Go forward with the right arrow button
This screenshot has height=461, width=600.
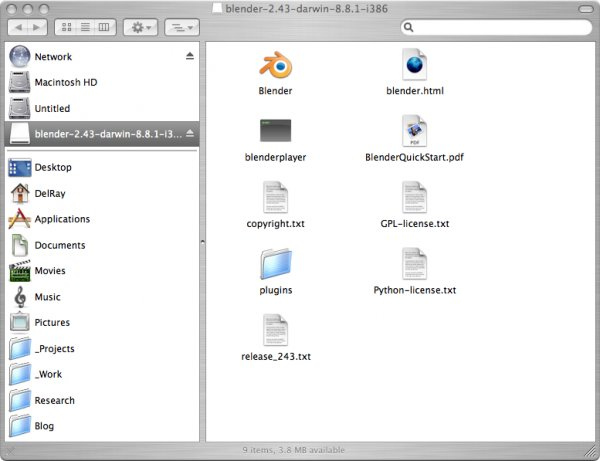pos(37,26)
